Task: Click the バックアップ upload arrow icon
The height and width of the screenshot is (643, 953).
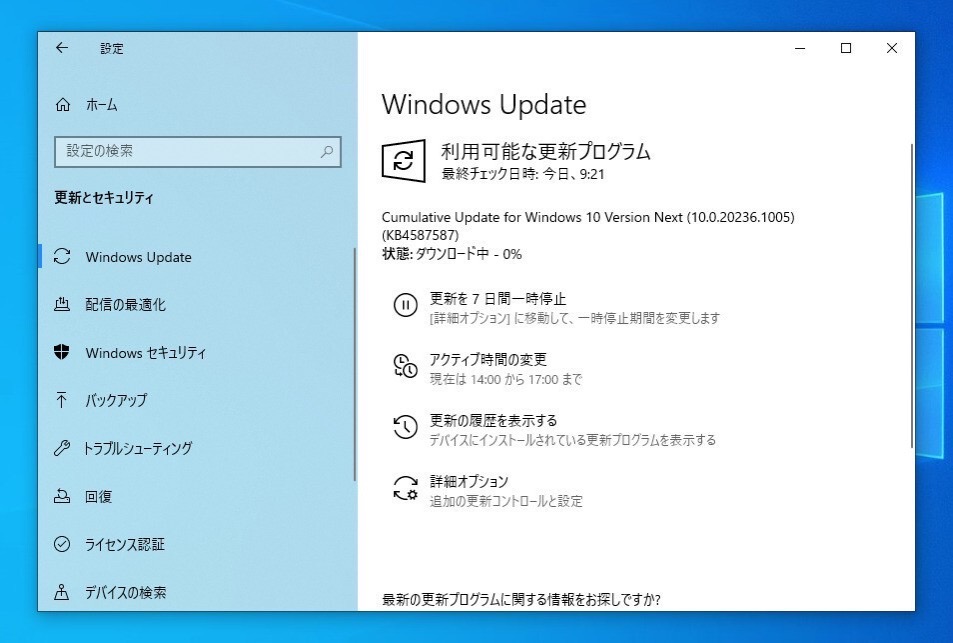Action: pyautogui.click(x=61, y=399)
